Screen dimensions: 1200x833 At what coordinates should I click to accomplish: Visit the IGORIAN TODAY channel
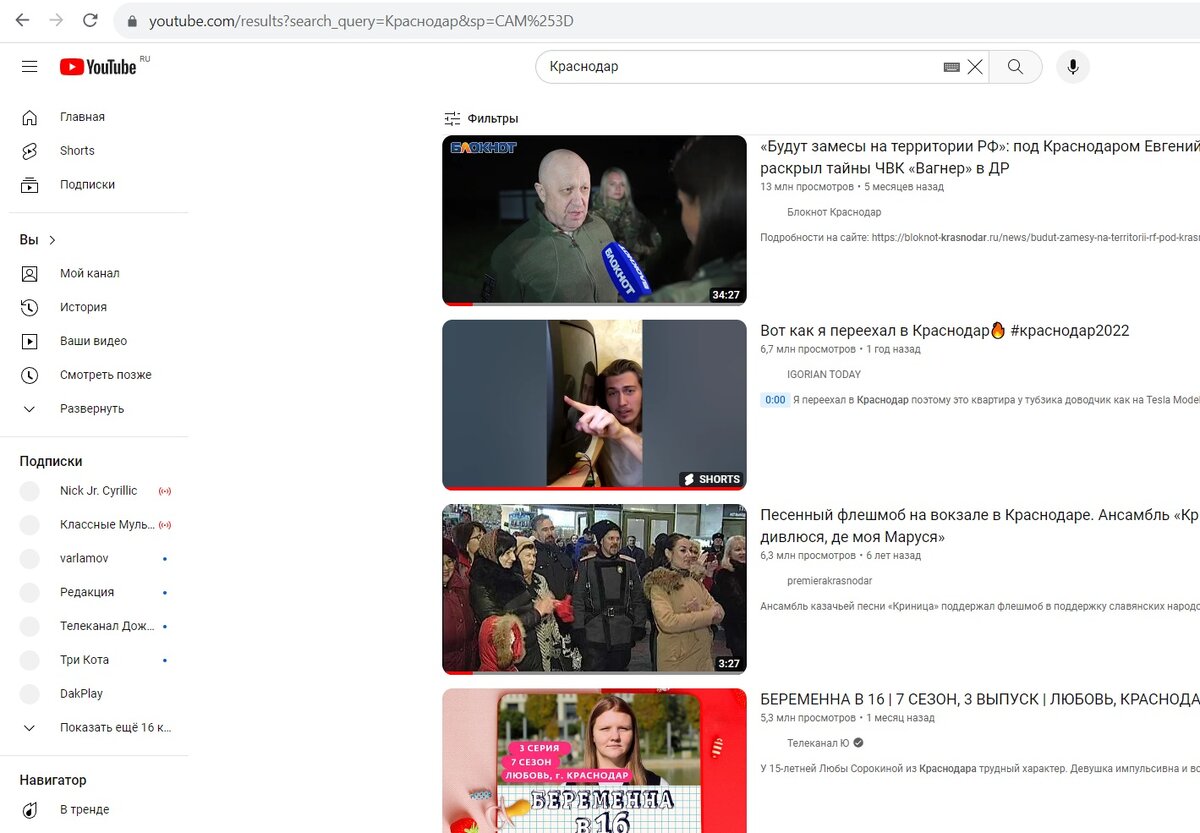point(824,375)
